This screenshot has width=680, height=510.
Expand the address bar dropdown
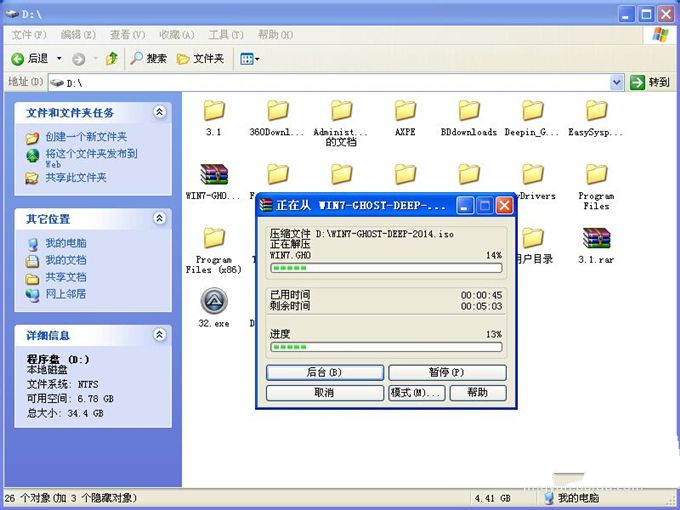617,82
